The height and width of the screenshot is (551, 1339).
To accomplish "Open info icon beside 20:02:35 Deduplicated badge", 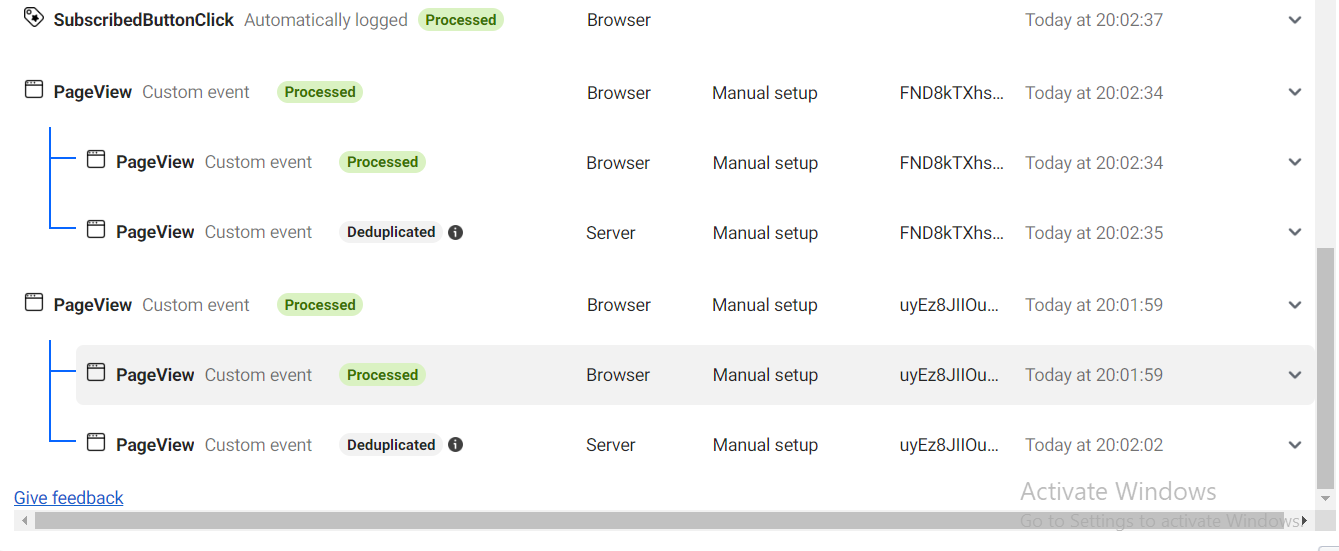I will 456,232.
